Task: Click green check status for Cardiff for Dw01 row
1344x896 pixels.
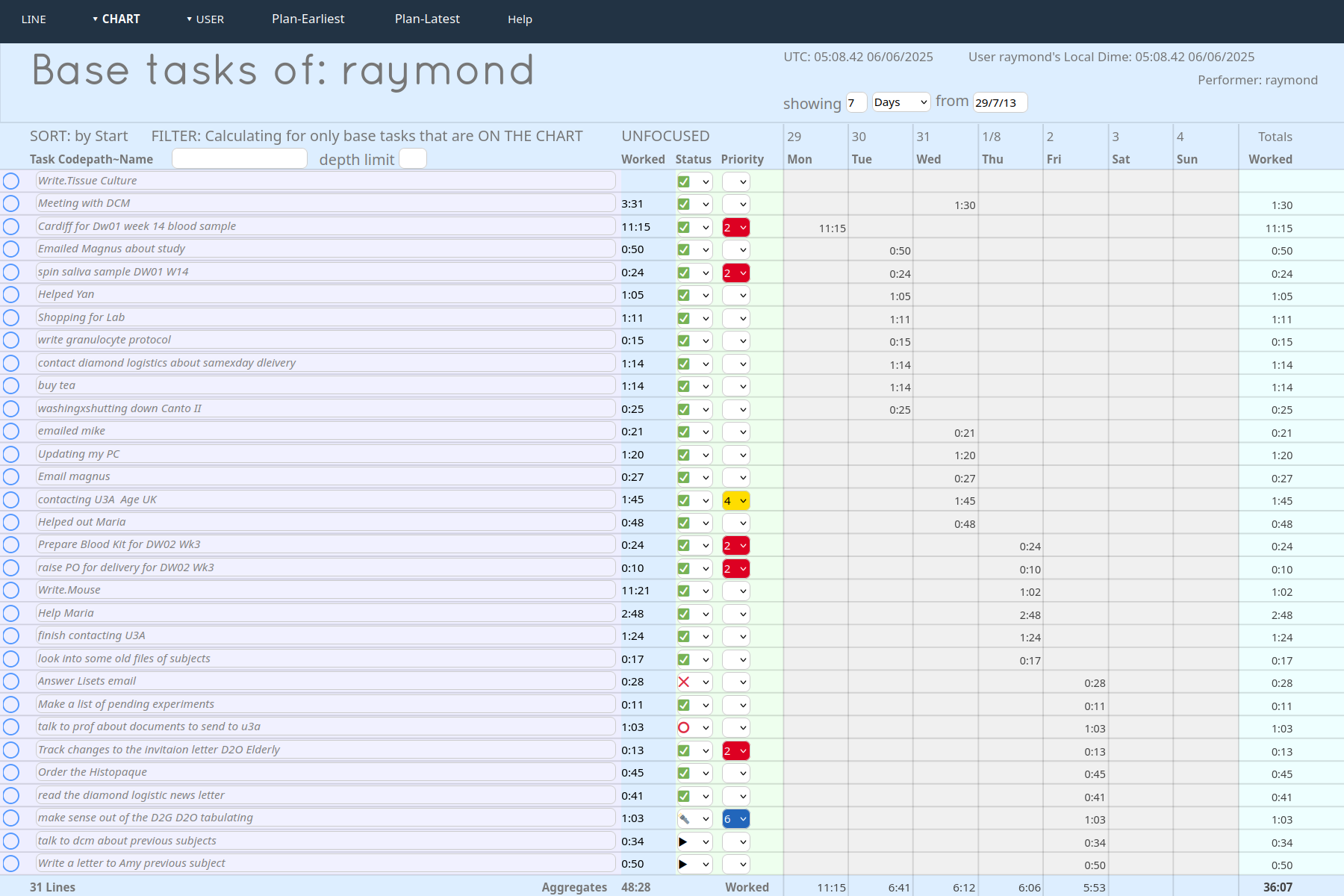Action: (x=684, y=227)
